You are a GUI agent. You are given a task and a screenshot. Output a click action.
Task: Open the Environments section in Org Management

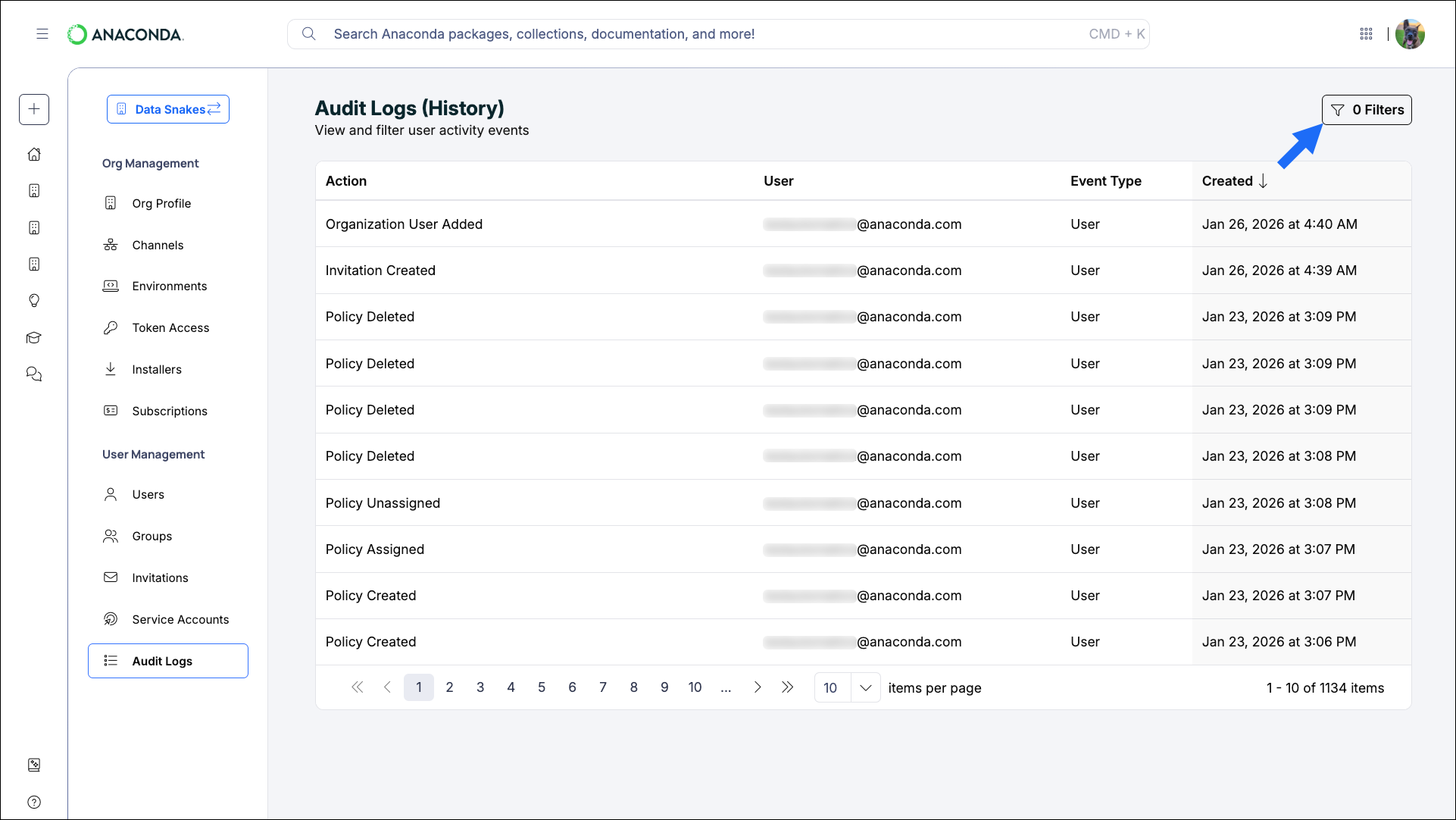click(169, 286)
